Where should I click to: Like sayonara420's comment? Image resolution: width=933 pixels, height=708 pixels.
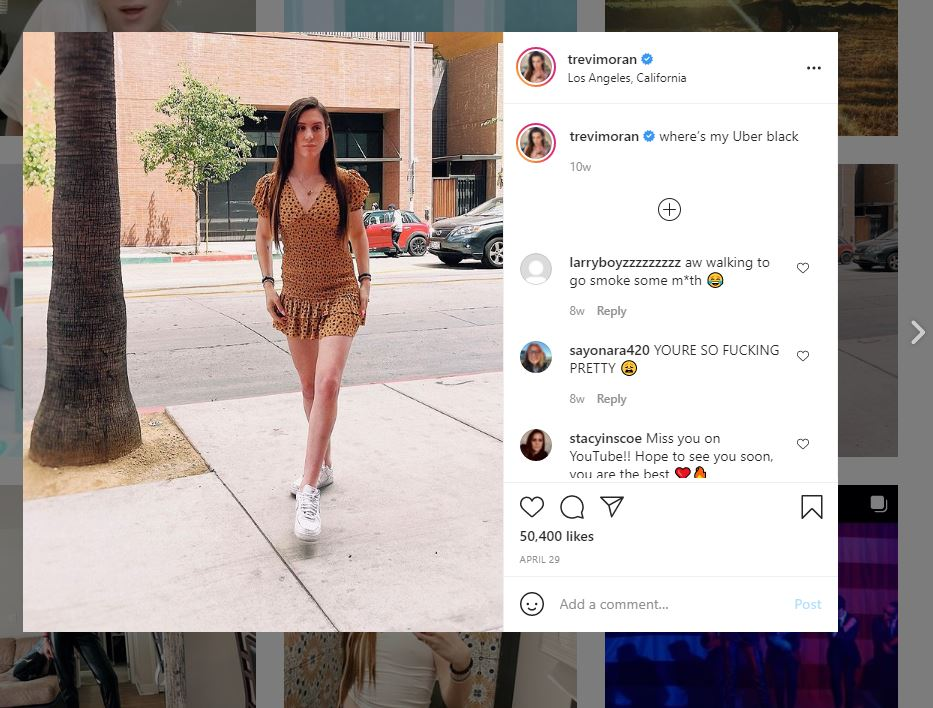[x=803, y=356]
